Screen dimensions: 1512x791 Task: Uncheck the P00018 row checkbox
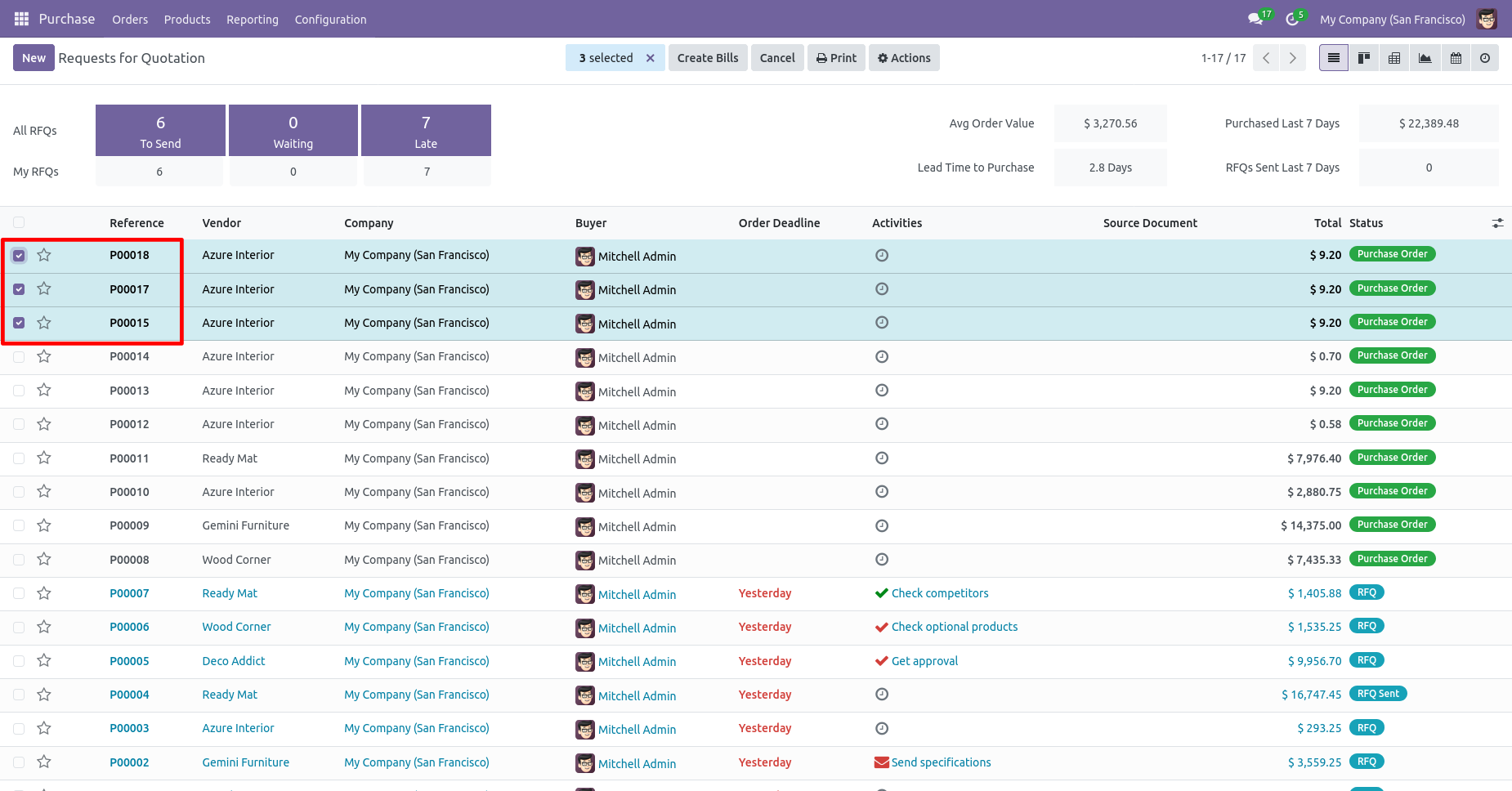19,256
